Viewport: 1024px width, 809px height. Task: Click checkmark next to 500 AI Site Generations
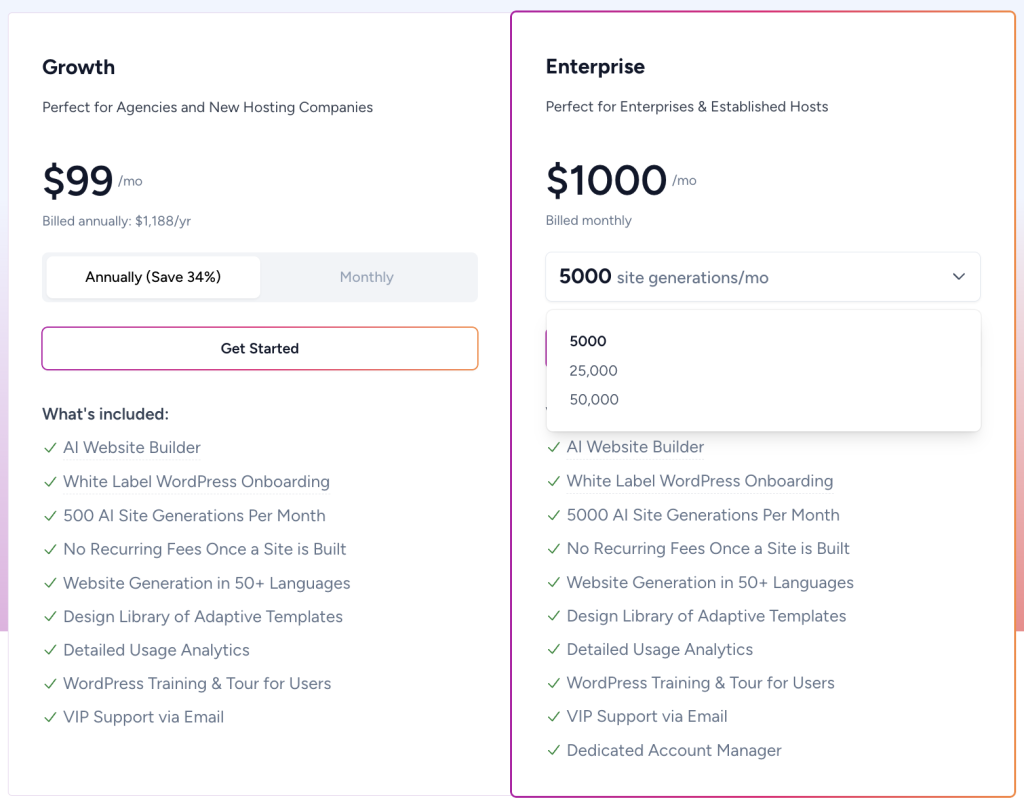pyautogui.click(x=50, y=516)
